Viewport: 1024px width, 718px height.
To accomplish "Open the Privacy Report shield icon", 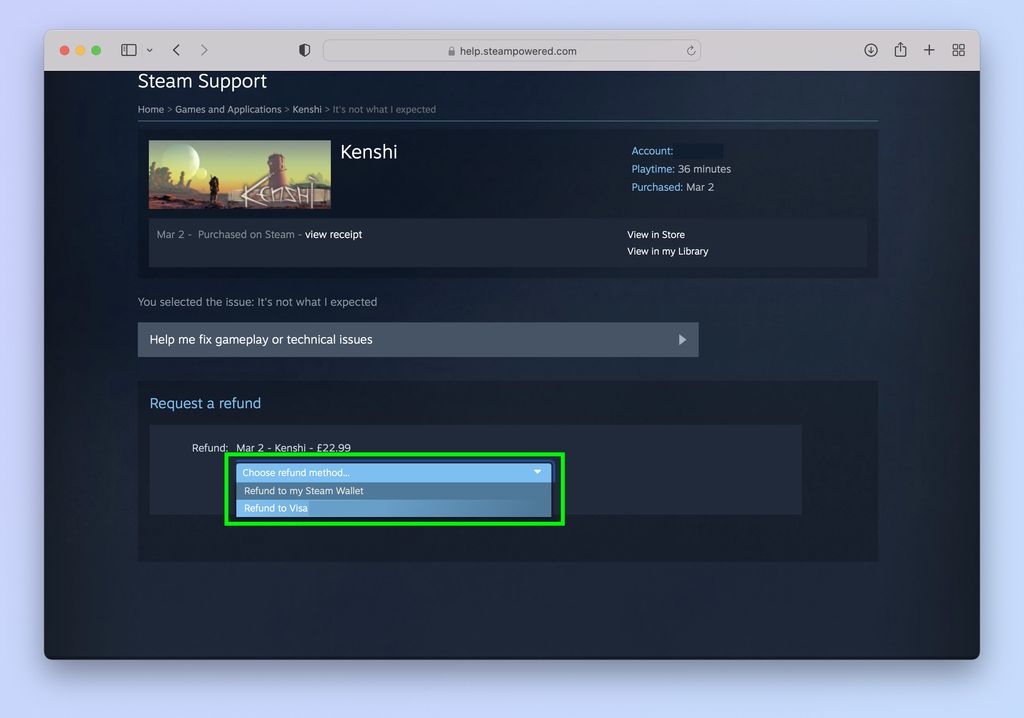I will 305,49.
